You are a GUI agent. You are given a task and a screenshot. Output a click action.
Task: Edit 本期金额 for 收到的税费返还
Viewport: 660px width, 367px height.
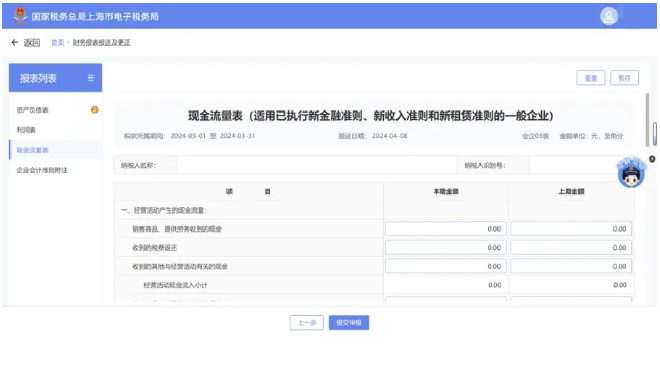(446, 247)
